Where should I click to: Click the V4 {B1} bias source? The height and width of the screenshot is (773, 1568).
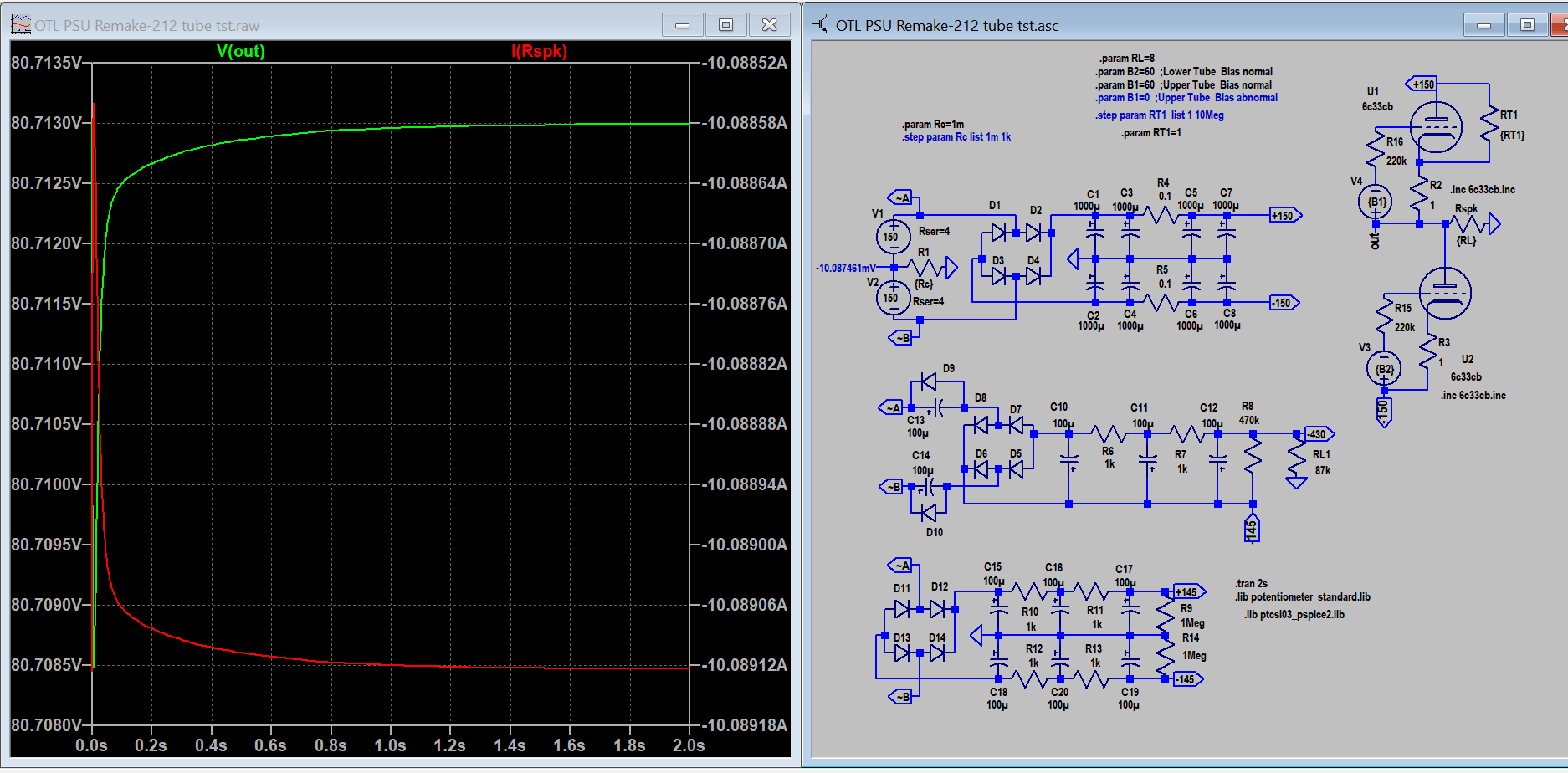coord(1376,202)
